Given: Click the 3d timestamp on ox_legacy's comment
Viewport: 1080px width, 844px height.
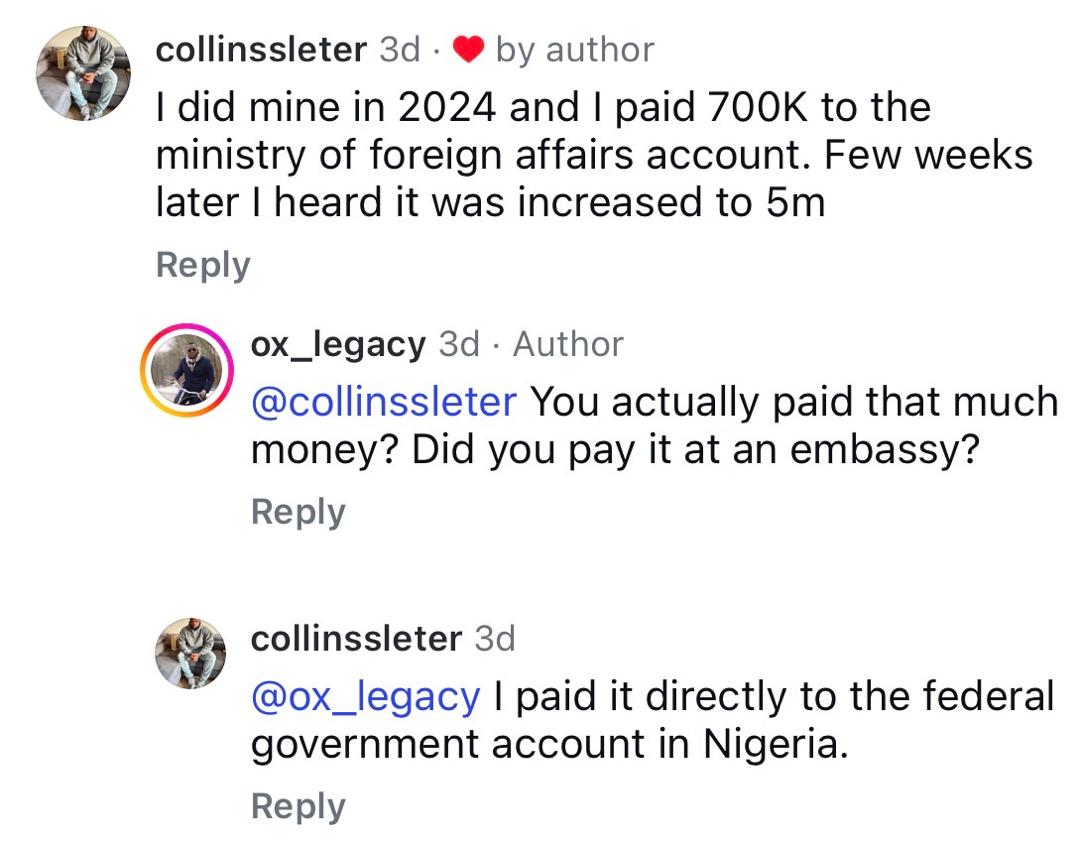Looking at the screenshot, I should pyautogui.click(x=460, y=344).
